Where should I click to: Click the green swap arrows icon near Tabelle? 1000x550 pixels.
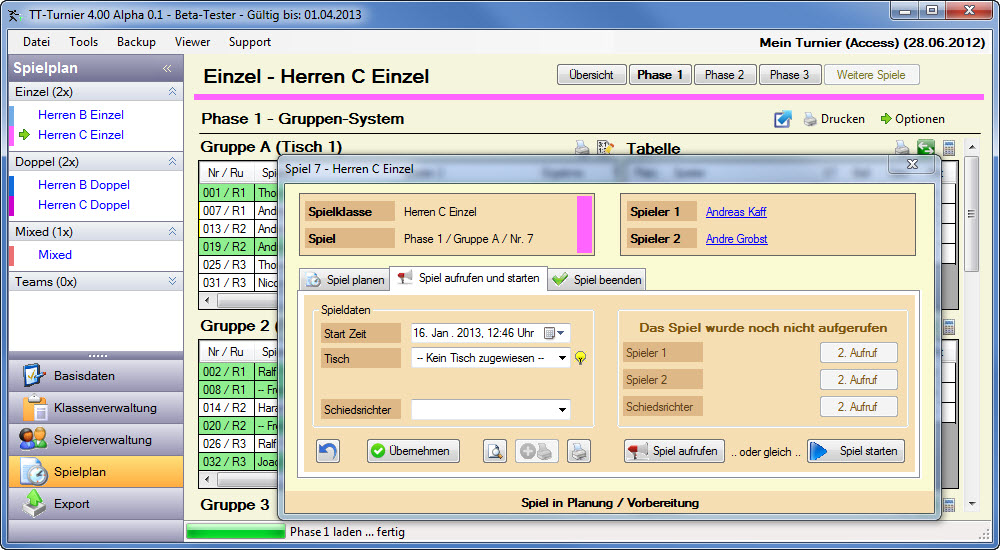(926, 148)
